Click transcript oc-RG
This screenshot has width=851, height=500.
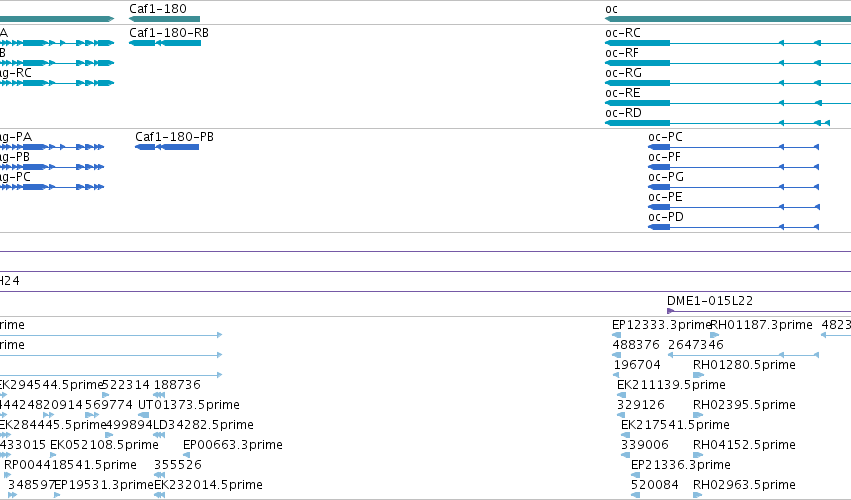(x=623, y=73)
